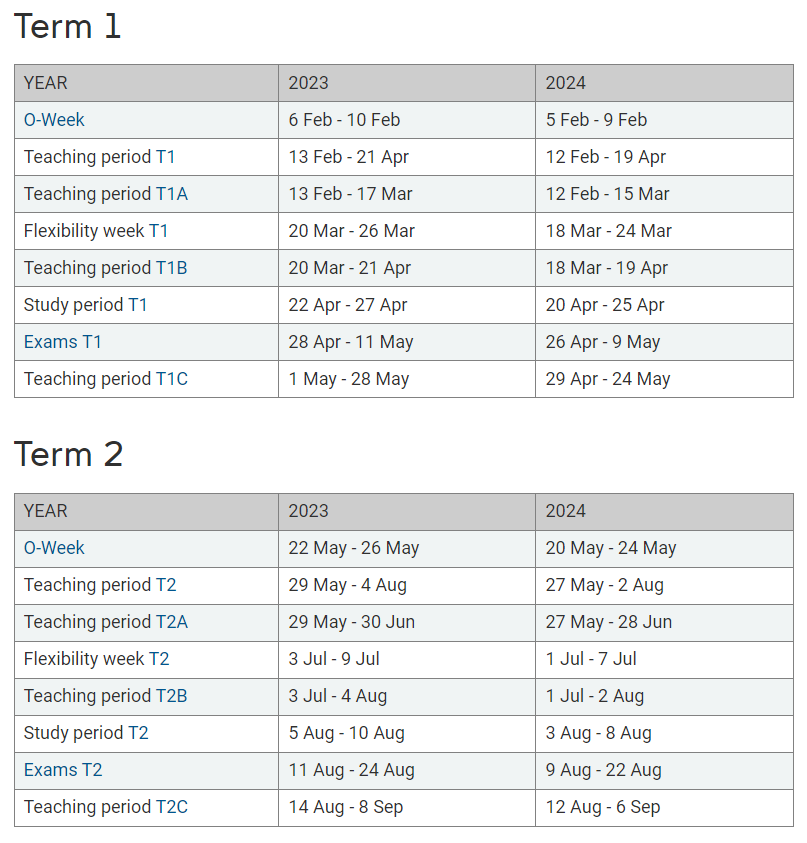Click the T2 link in Study period
The image size is (807, 843).
click(x=138, y=733)
